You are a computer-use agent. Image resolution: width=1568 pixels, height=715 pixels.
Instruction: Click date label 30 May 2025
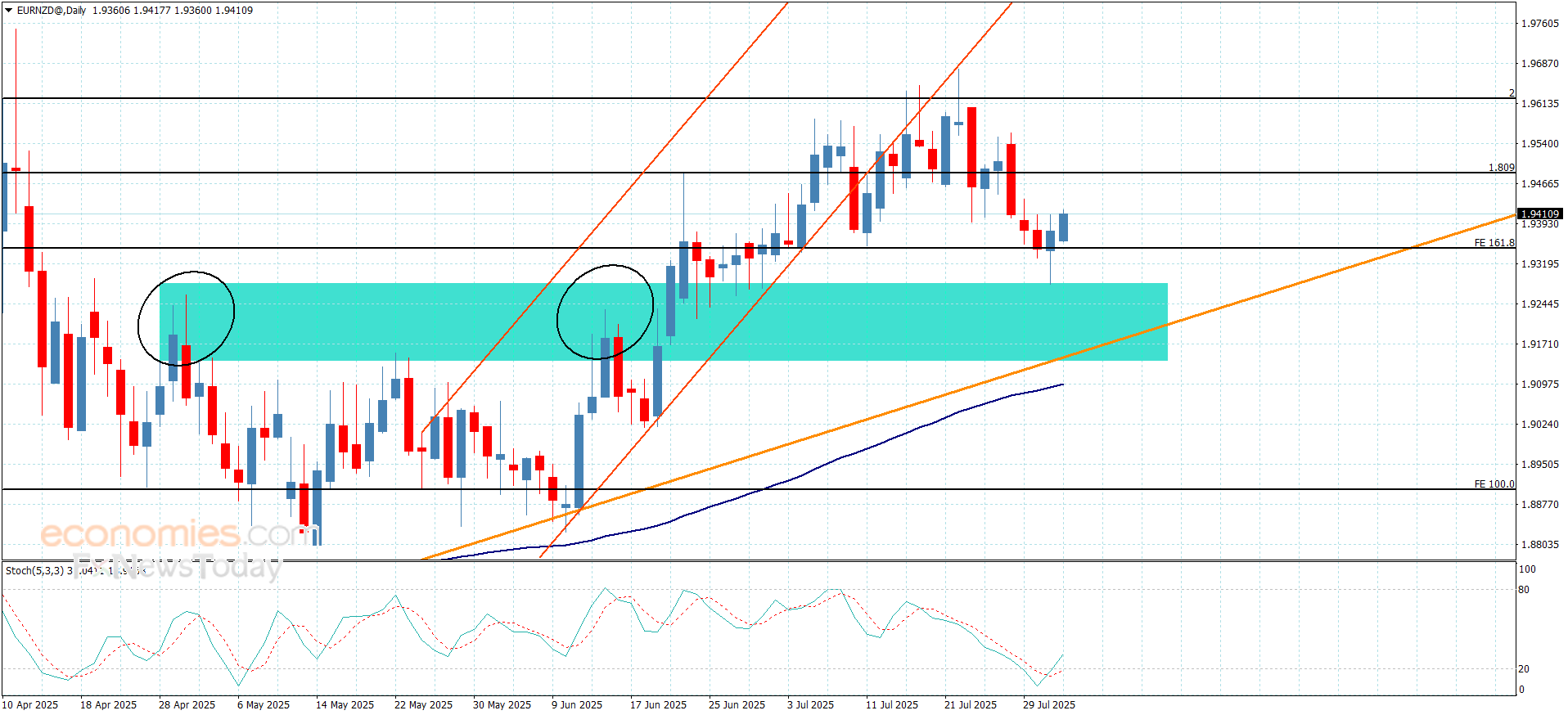coord(502,705)
